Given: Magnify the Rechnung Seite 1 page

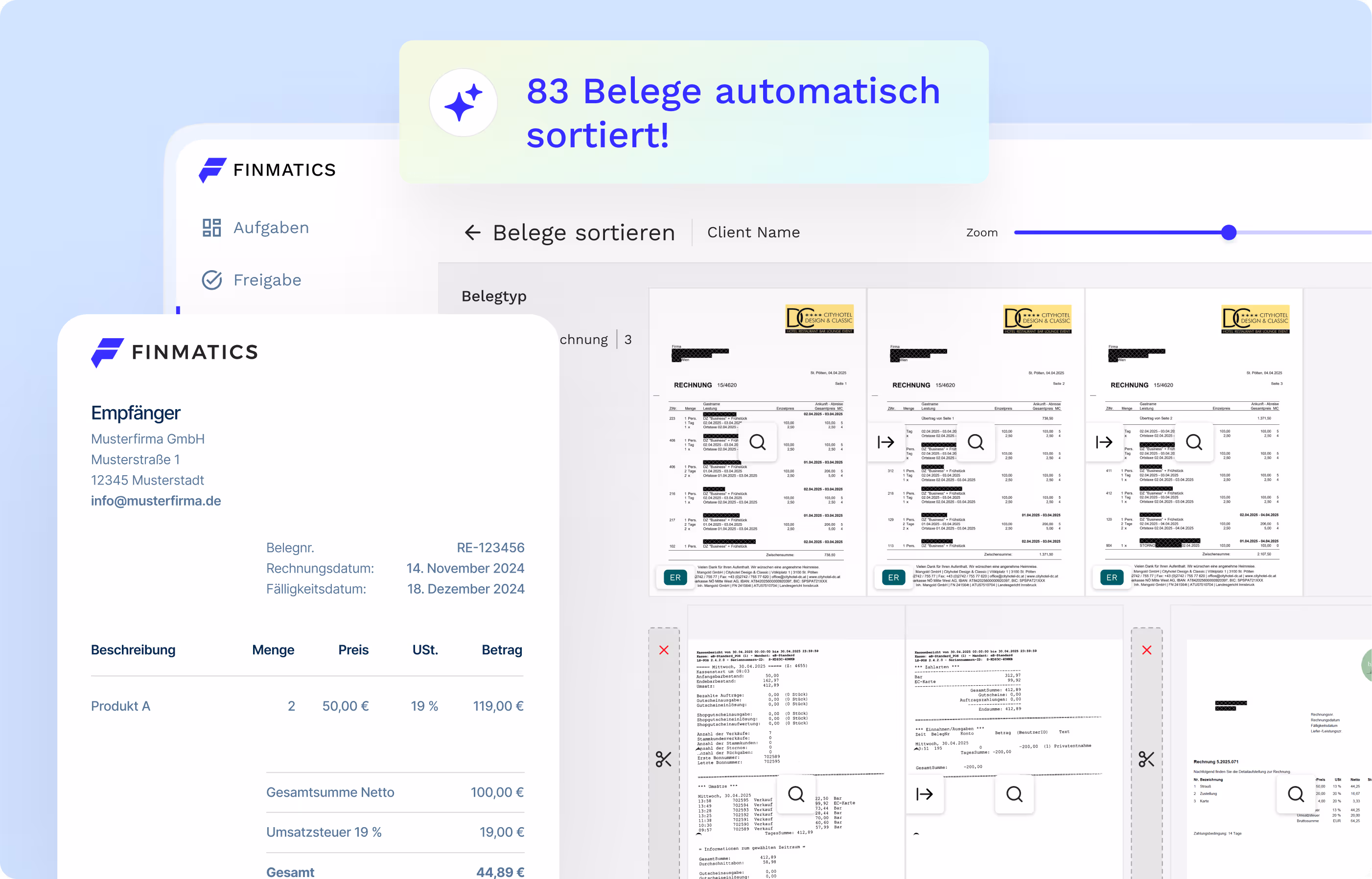Looking at the screenshot, I should [x=757, y=442].
